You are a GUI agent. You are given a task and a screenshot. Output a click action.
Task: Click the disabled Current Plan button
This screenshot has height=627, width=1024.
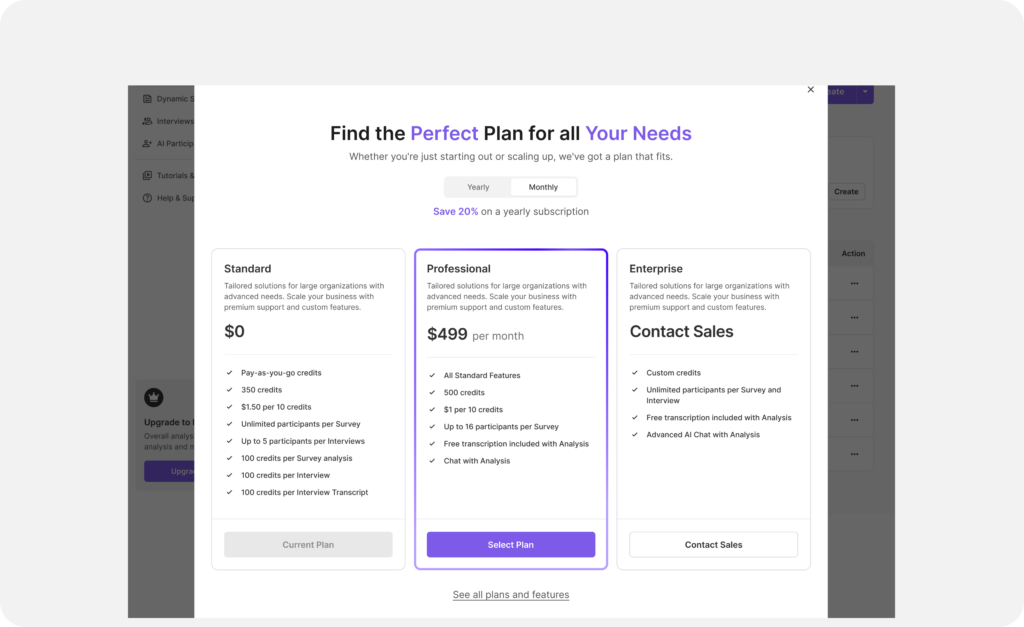pyautogui.click(x=308, y=545)
